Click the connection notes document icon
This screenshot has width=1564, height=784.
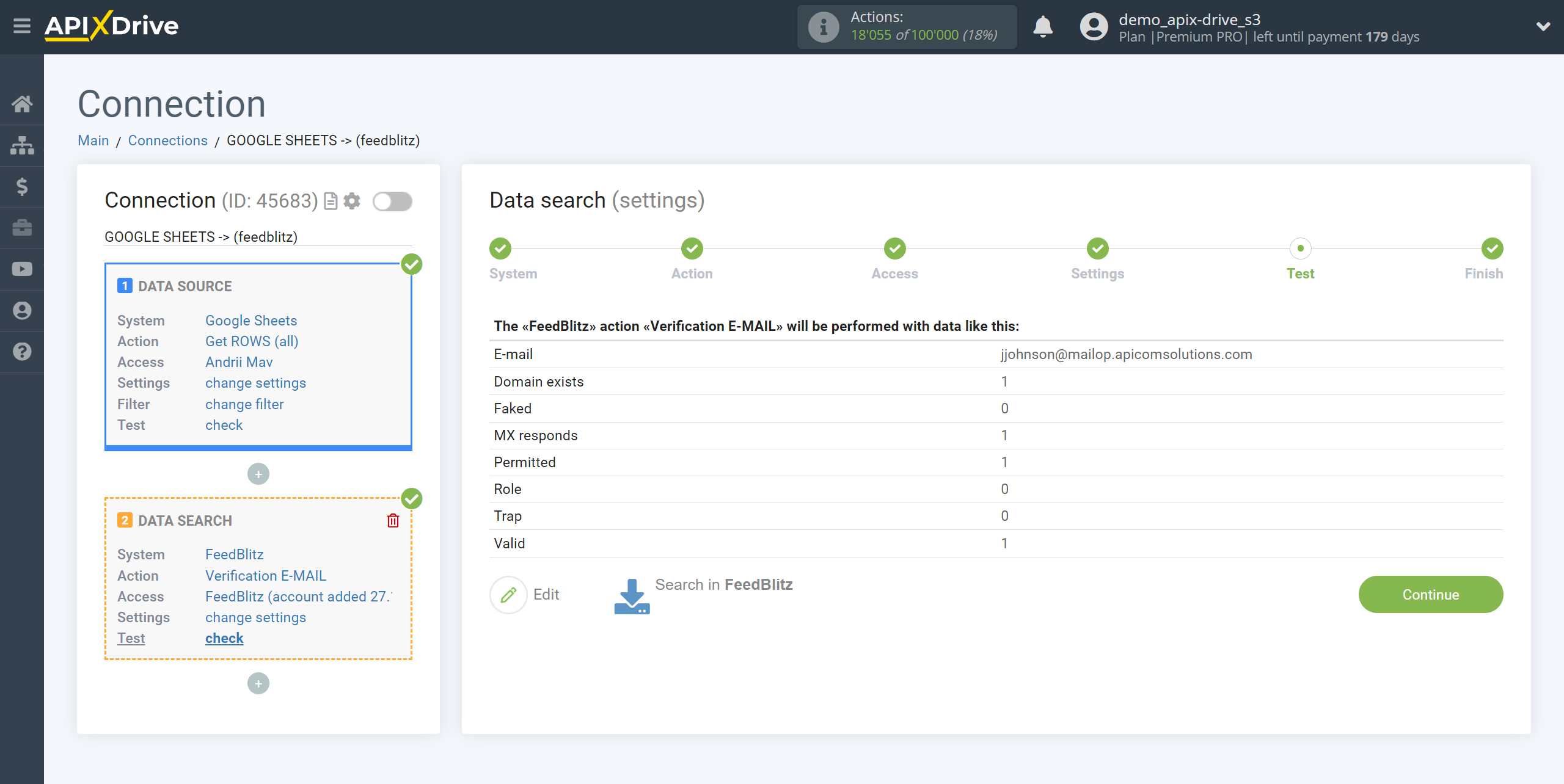coord(331,201)
